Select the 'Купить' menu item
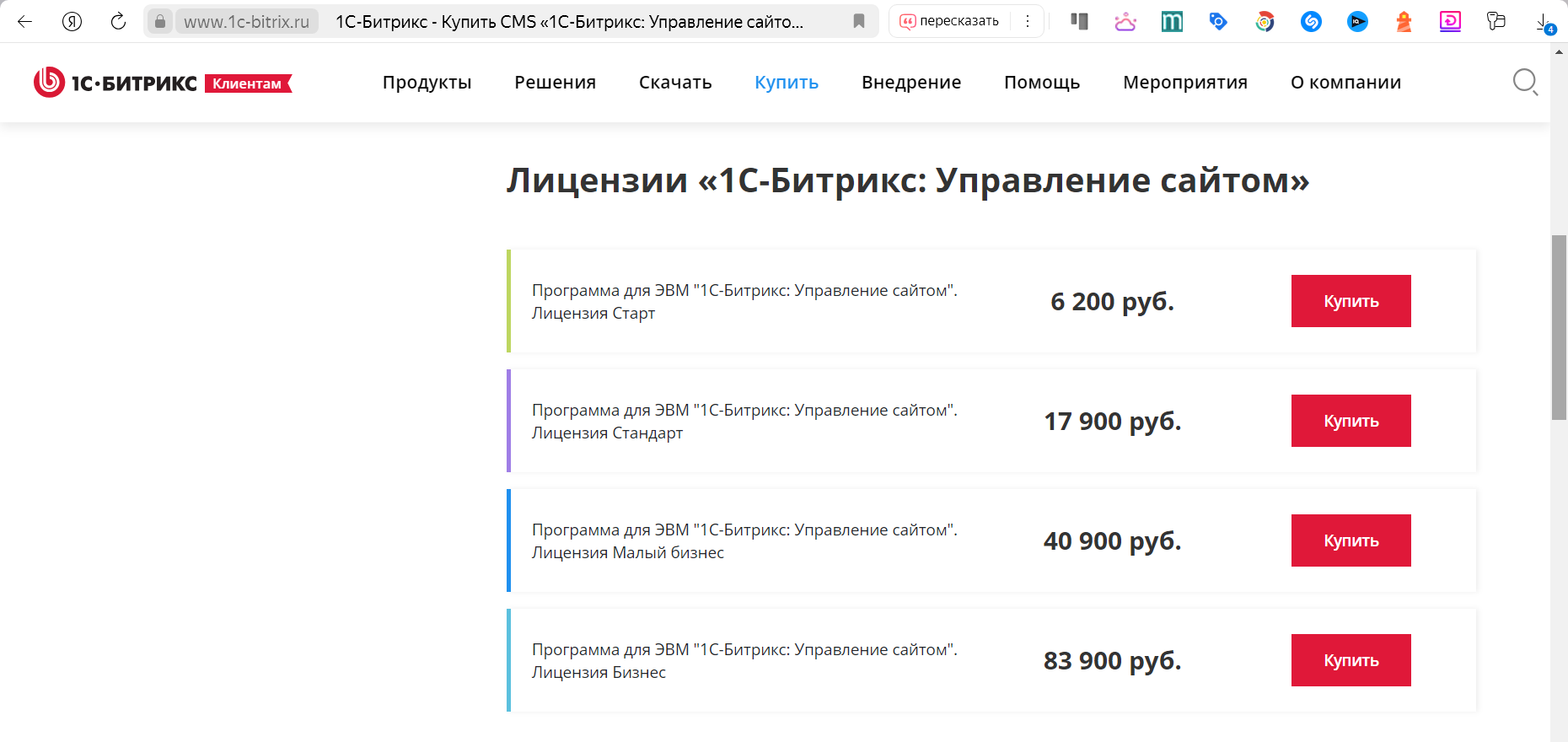Image resolution: width=1568 pixels, height=742 pixels. (787, 83)
